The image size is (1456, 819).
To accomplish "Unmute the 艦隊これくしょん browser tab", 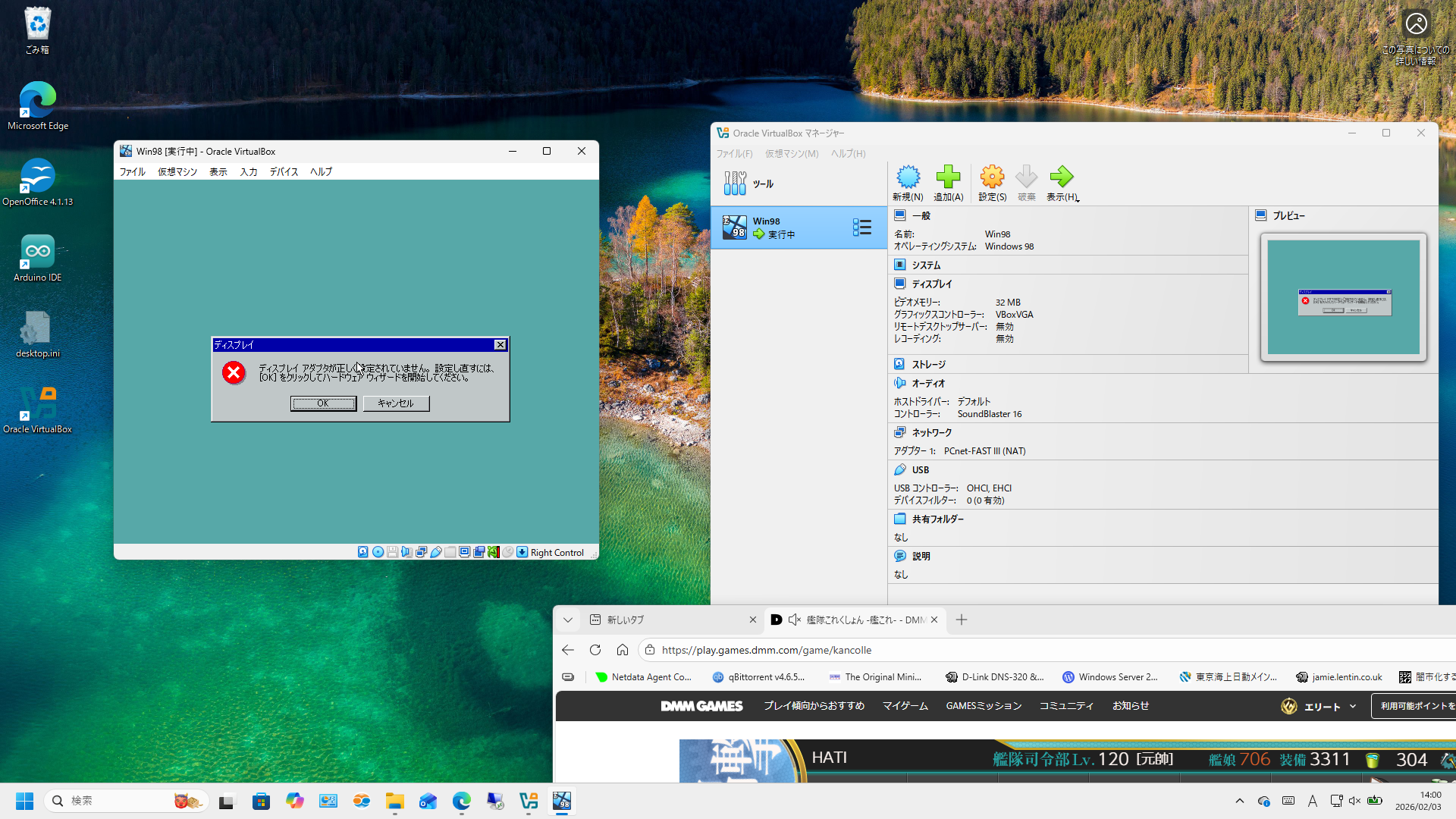I will coord(795,620).
